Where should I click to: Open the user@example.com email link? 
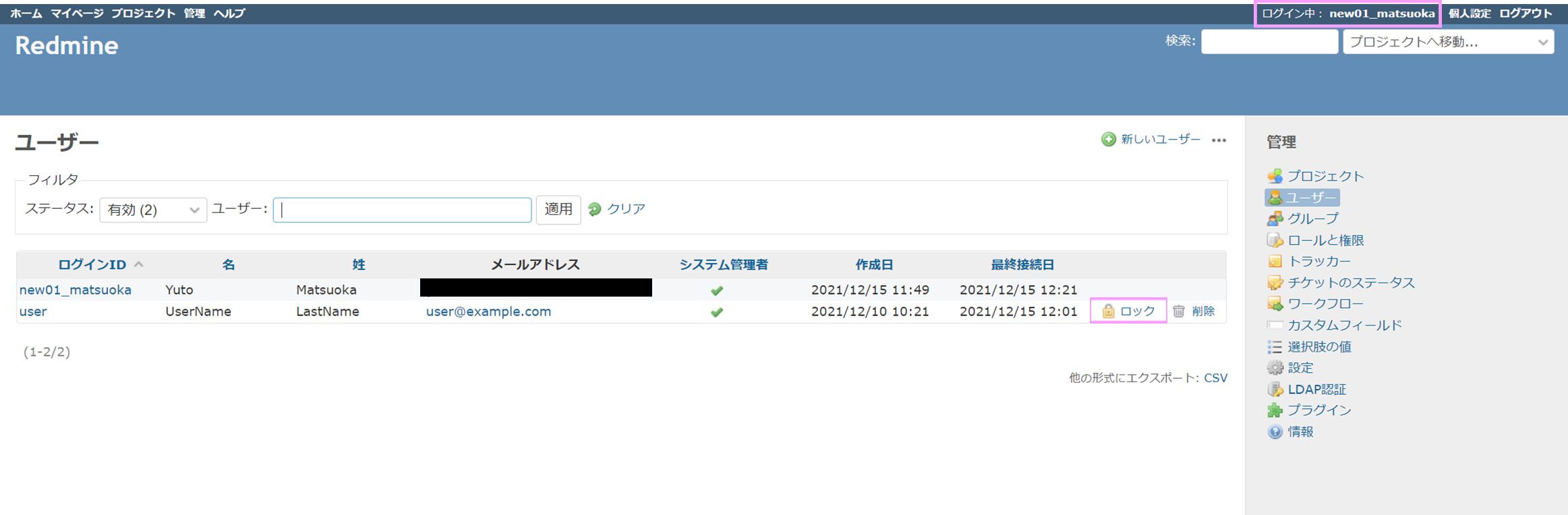click(x=488, y=311)
